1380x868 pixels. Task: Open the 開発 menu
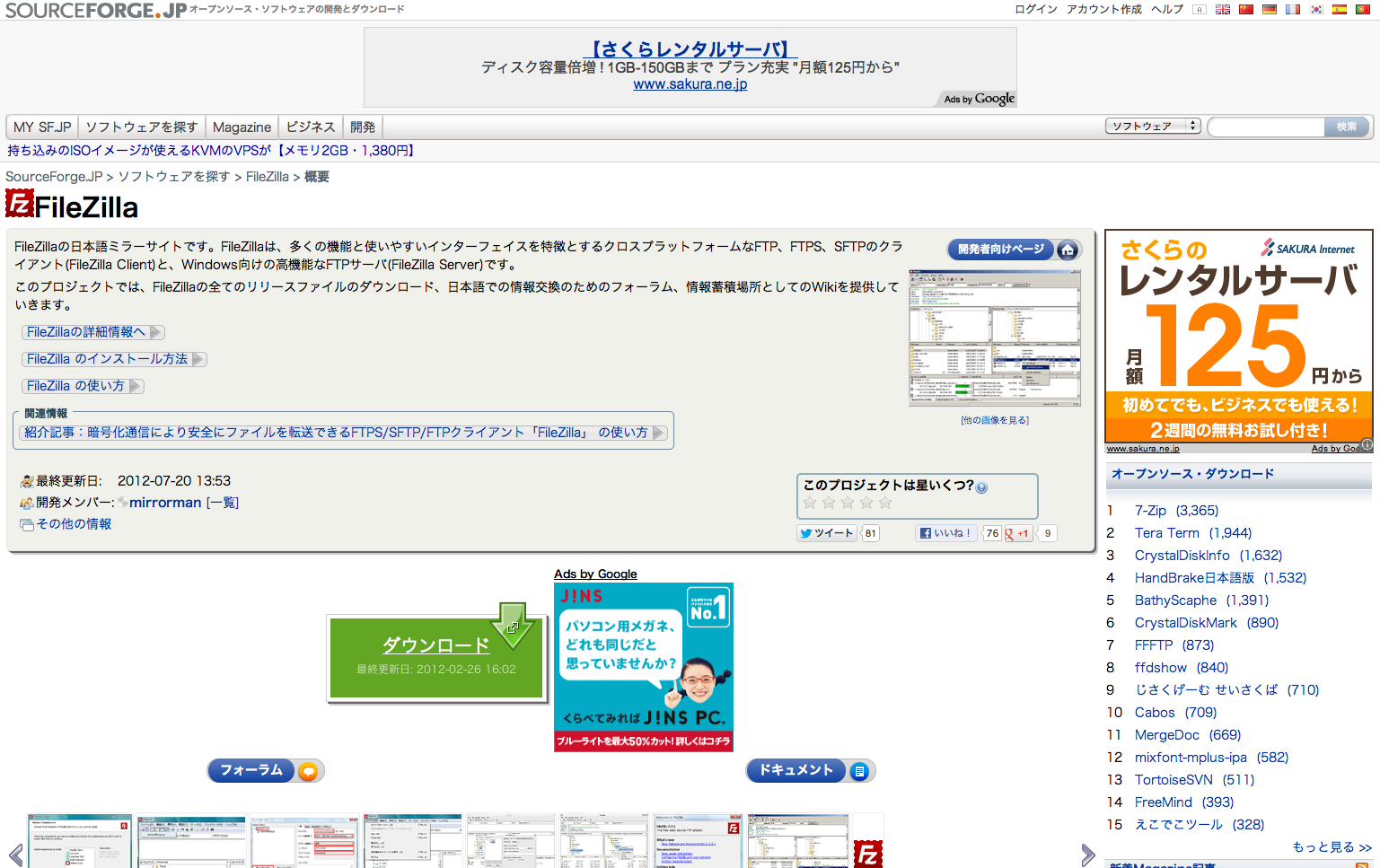[x=363, y=127]
